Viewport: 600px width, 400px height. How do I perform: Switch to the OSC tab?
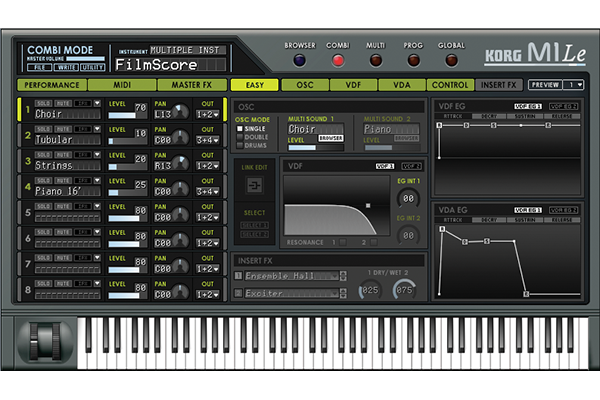[305, 85]
